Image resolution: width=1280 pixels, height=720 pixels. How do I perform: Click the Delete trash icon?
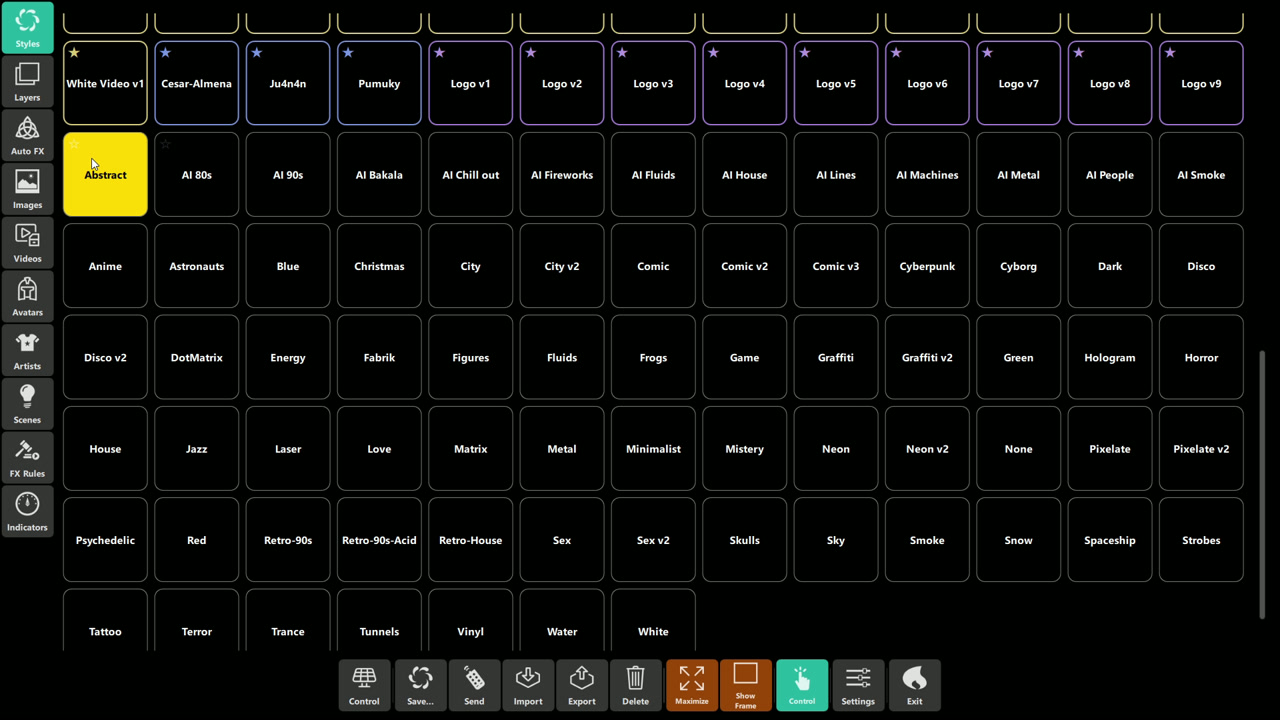point(635,685)
